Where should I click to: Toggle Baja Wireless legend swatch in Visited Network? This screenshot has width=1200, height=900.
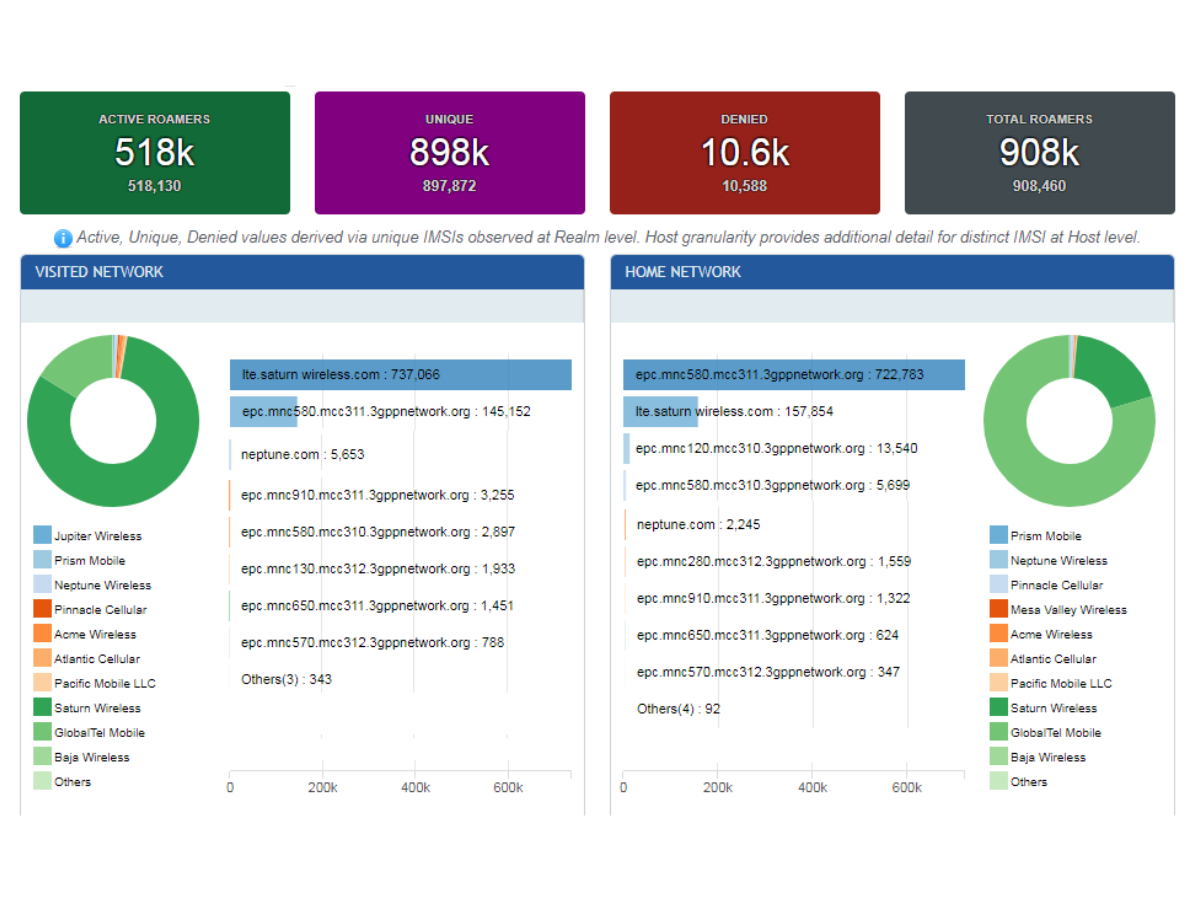[42, 757]
